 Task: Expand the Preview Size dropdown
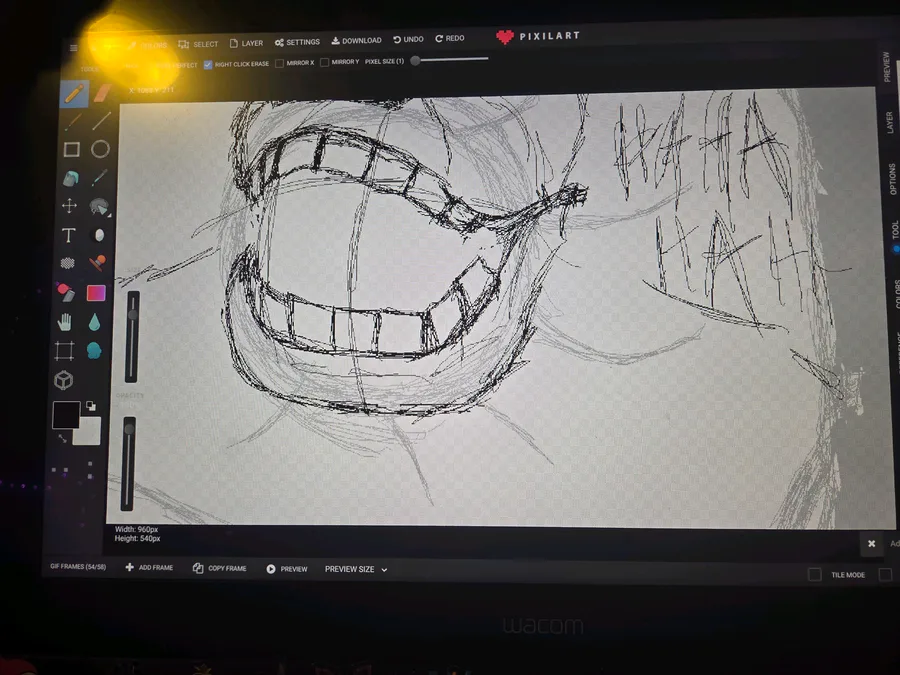pos(356,569)
